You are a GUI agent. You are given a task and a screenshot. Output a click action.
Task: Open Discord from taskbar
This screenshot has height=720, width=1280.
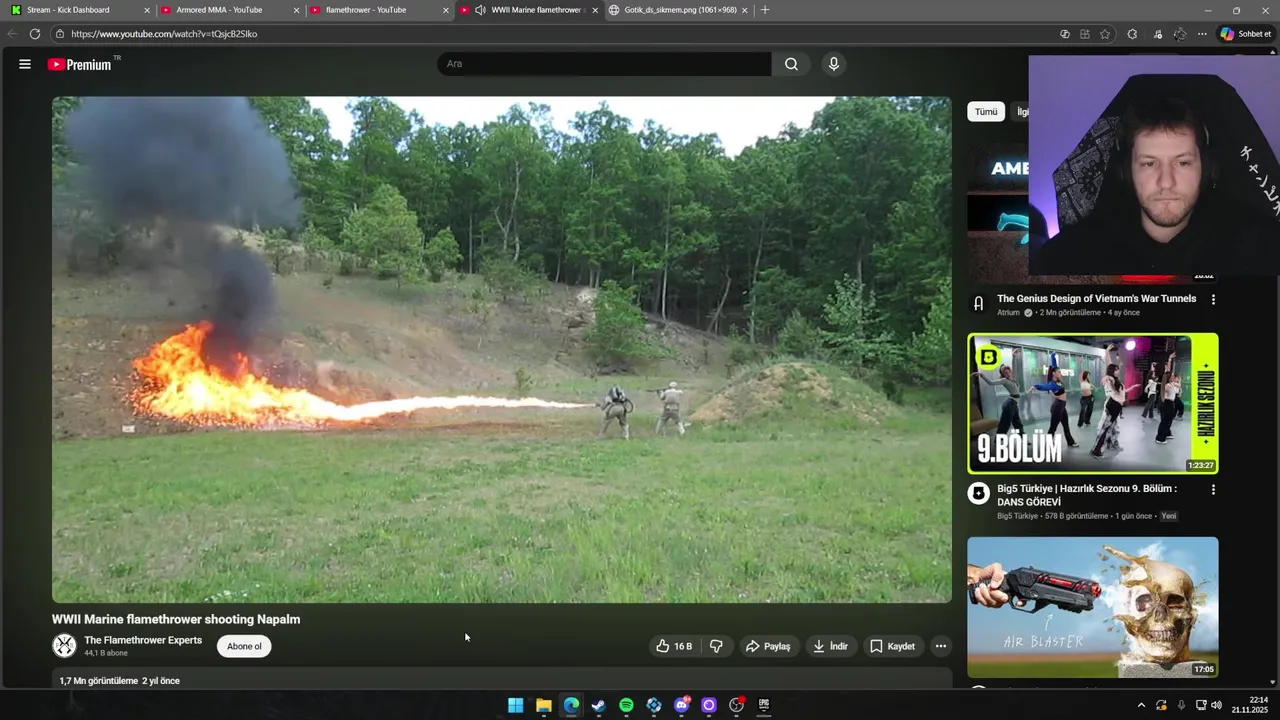[x=682, y=705]
